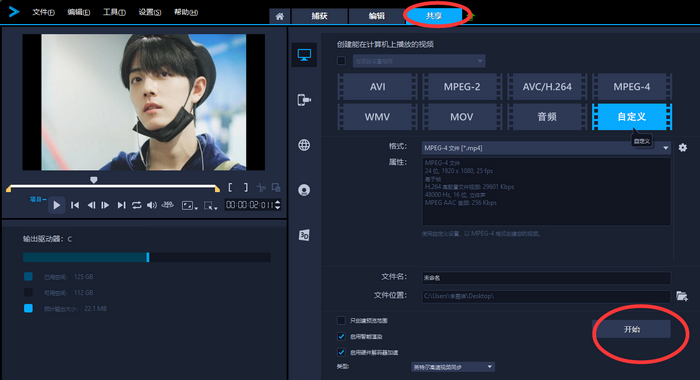Jump to the end of the project

[x=121, y=205]
